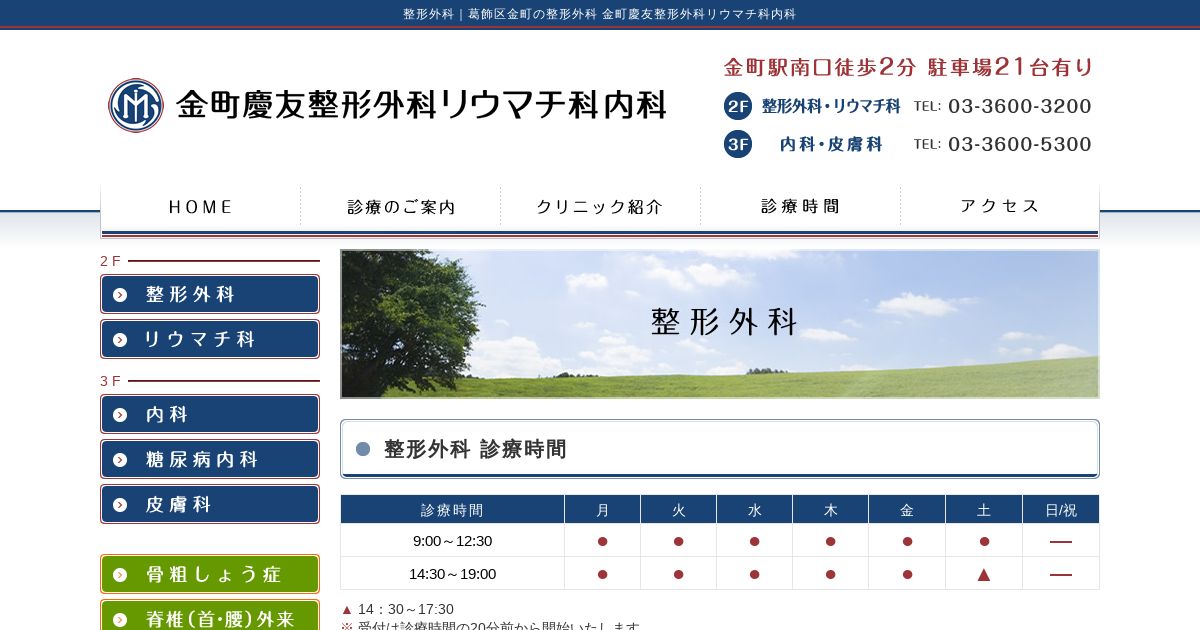Click the 整形外科 診療時間 section heading
This screenshot has width=1200, height=630.
[720, 449]
